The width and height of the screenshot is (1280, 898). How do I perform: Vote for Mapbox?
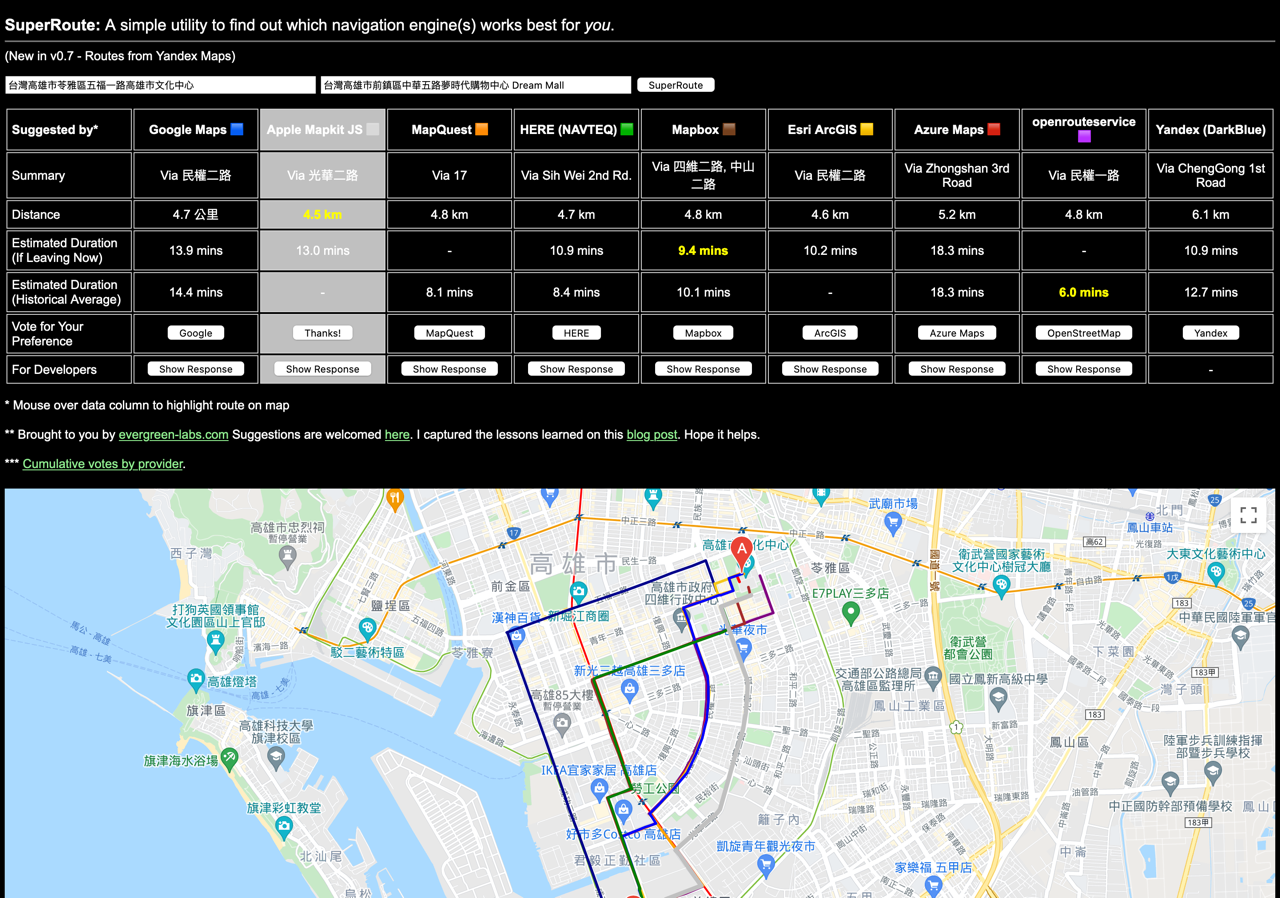tap(703, 333)
